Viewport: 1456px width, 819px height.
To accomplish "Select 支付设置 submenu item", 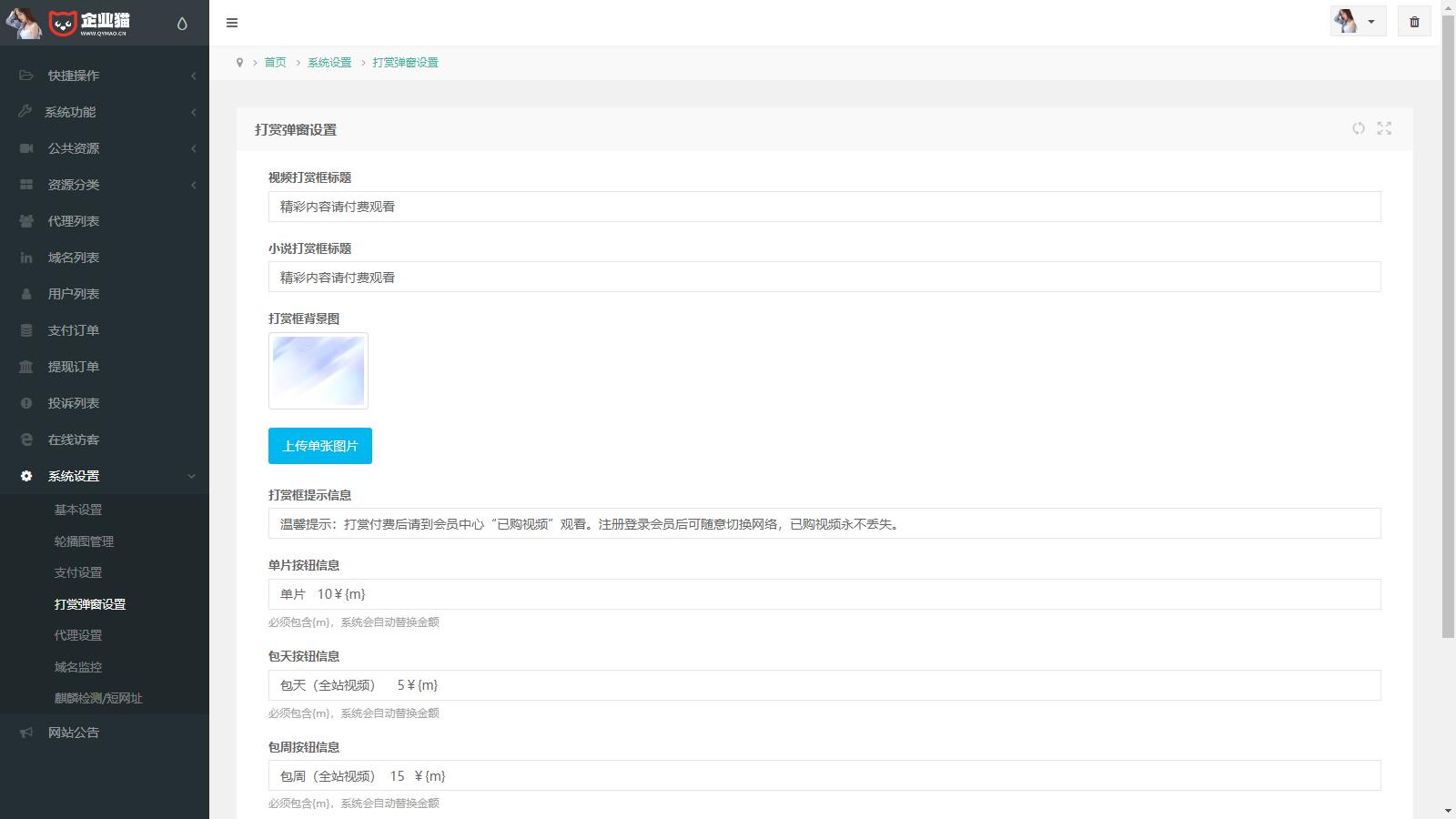I will click(x=78, y=572).
